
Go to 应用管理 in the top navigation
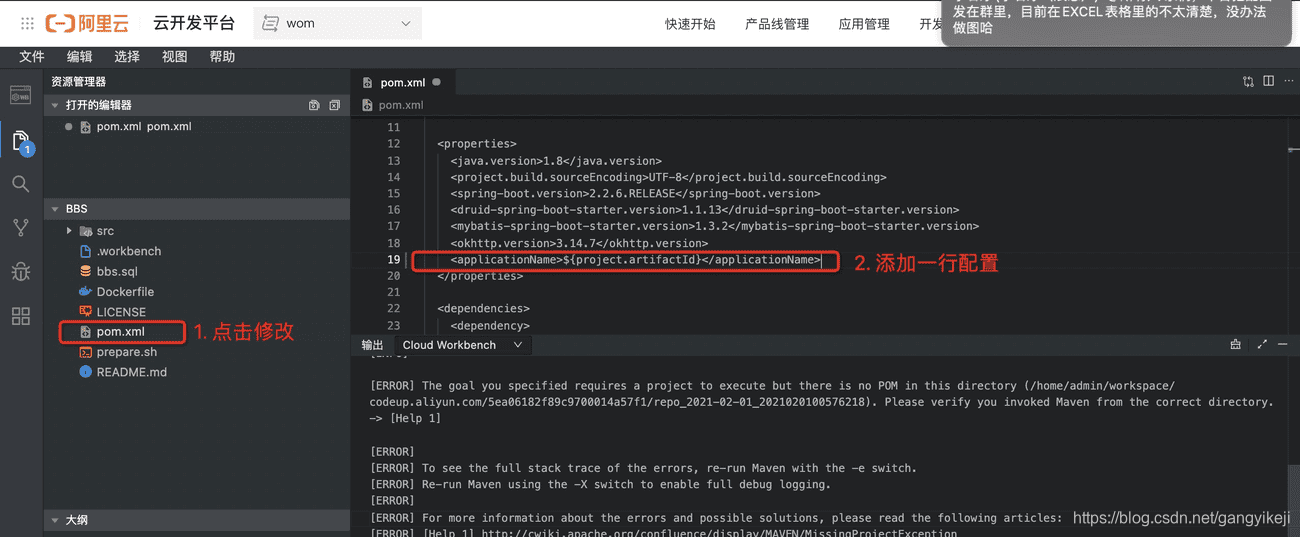pyautogui.click(x=864, y=24)
